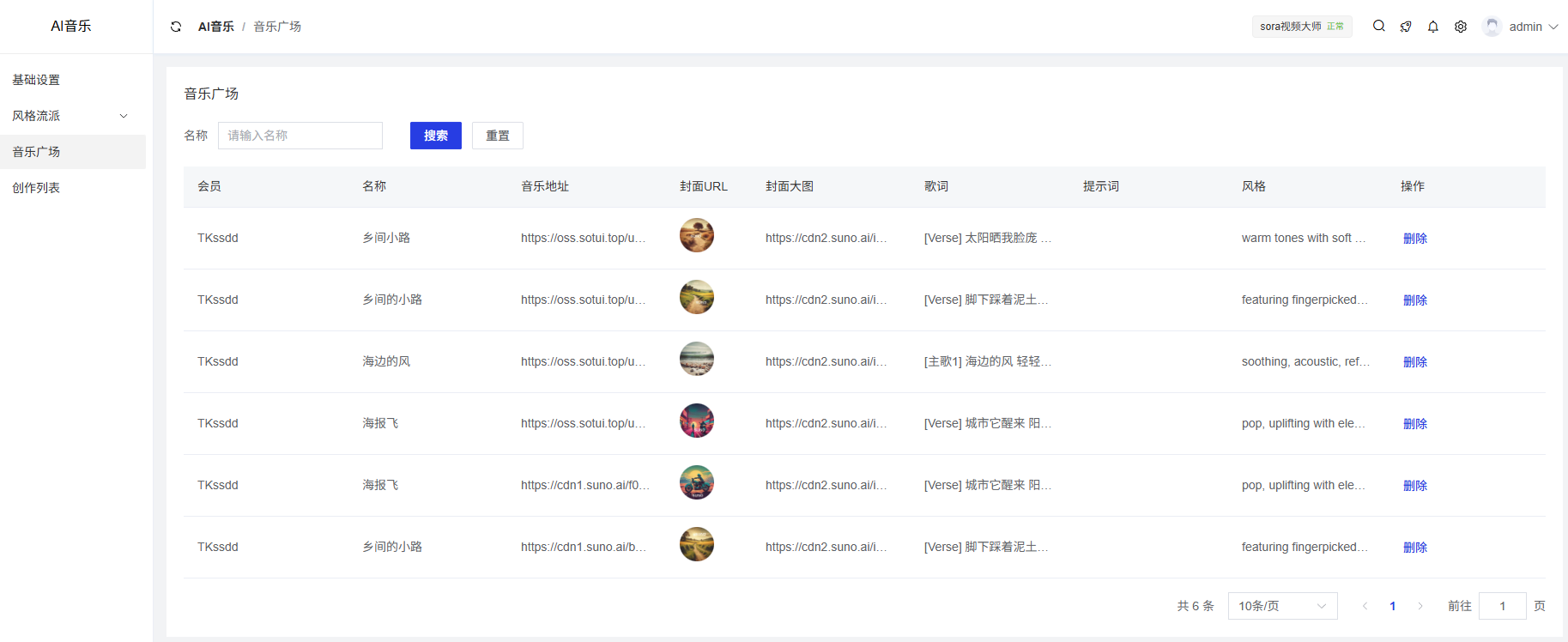Click the 名称 search input field

(300, 136)
